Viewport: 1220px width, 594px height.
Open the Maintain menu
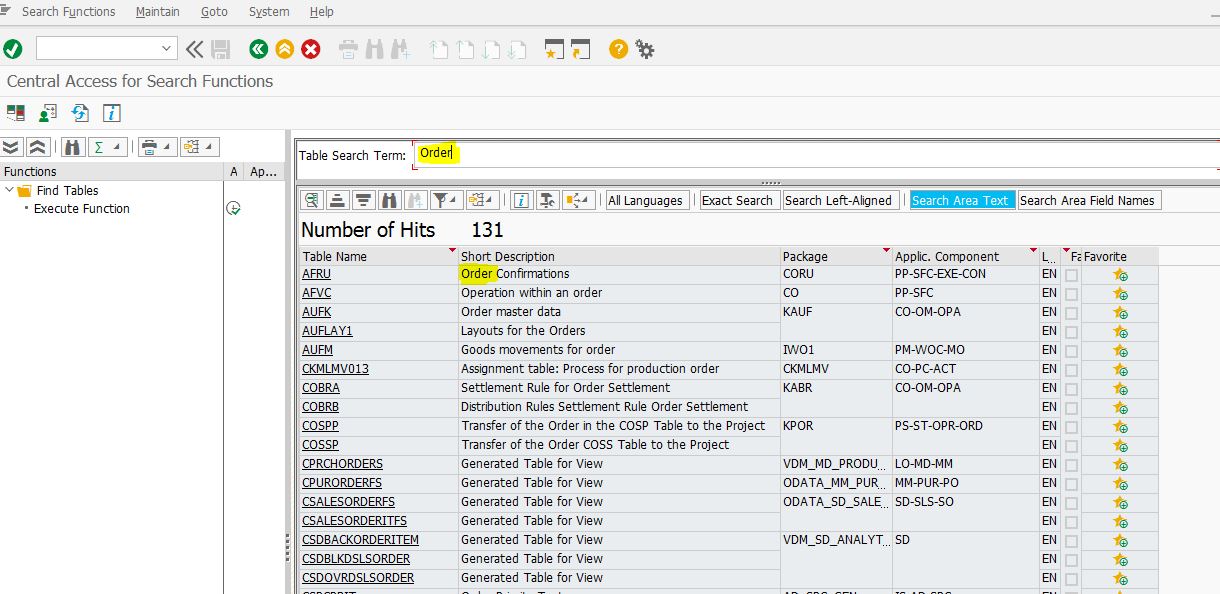(158, 12)
